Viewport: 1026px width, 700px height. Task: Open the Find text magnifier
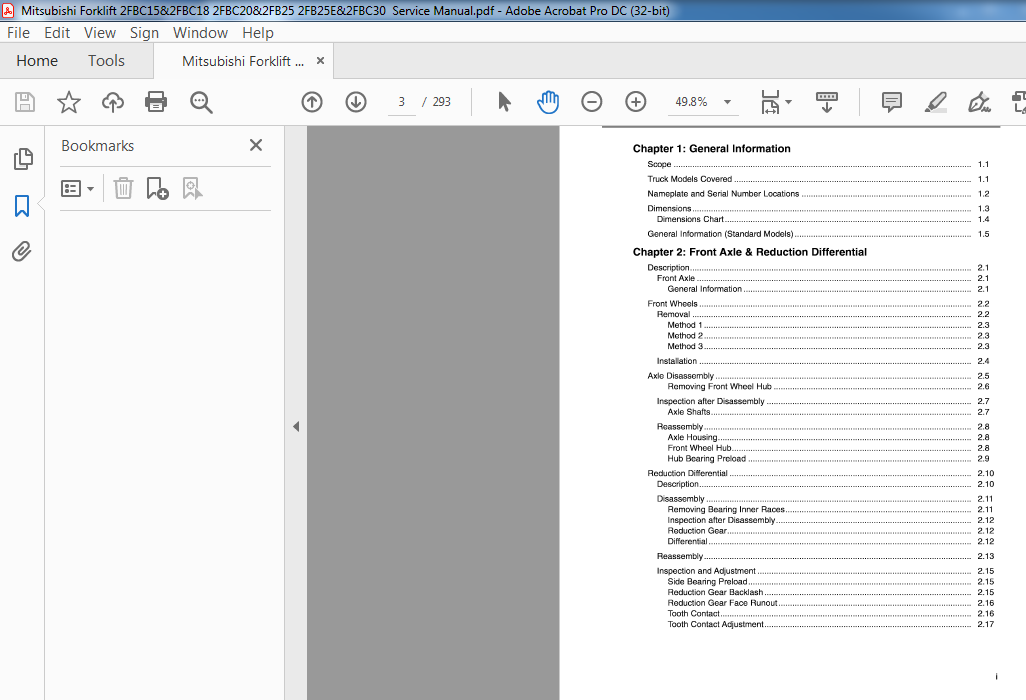coord(201,102)
